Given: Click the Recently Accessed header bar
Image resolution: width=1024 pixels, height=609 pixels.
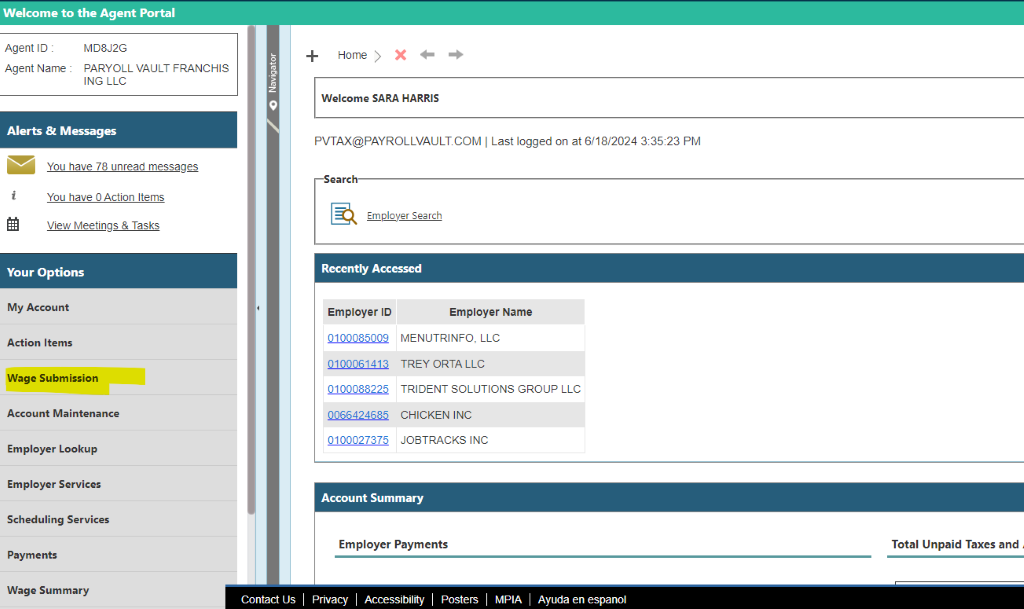Looking at the screenshot, I should pos(669,268).
